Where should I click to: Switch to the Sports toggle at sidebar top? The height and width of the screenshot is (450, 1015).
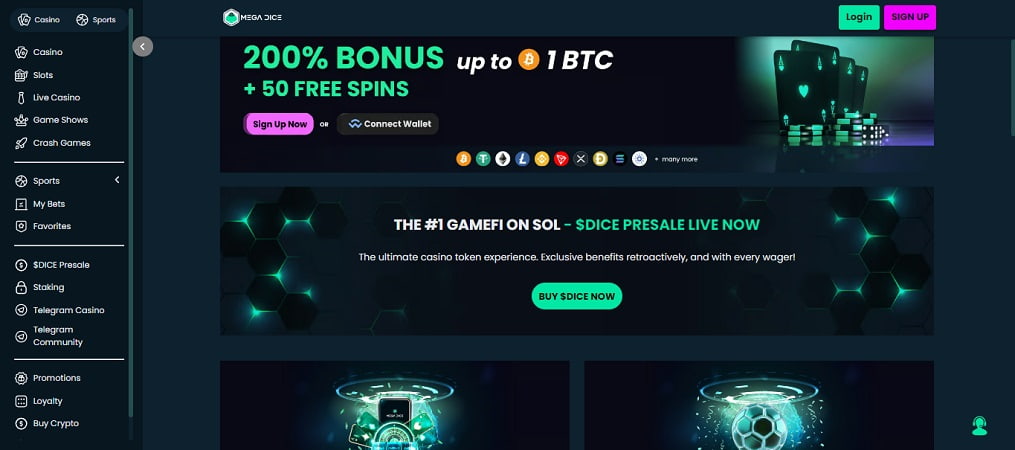click(x=96, y=20)
